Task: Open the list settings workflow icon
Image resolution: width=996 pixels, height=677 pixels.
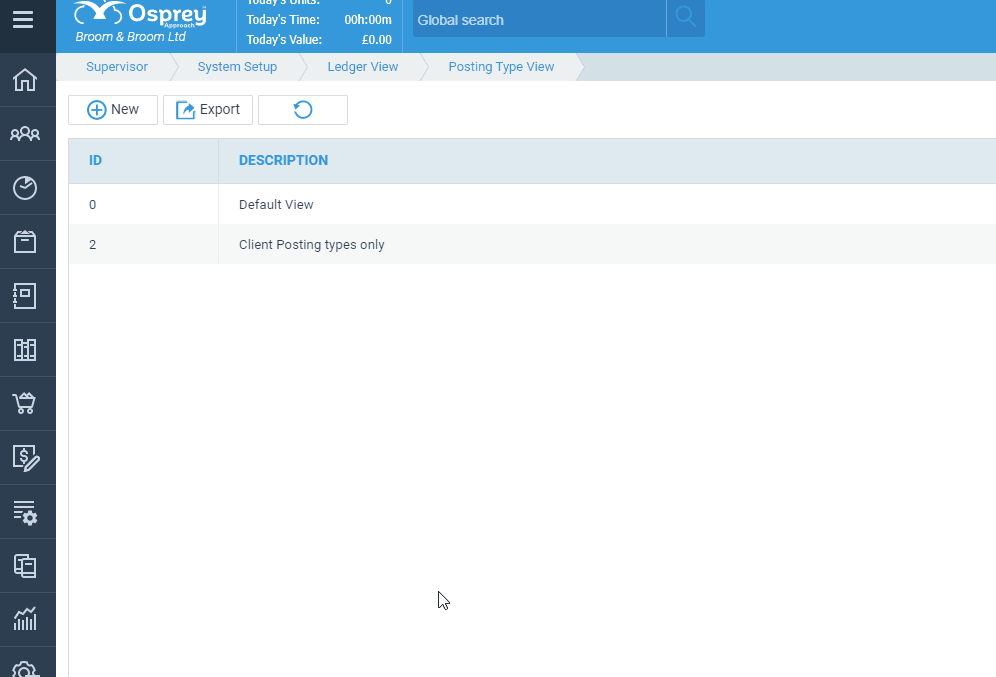Action: tap(25, 512)
